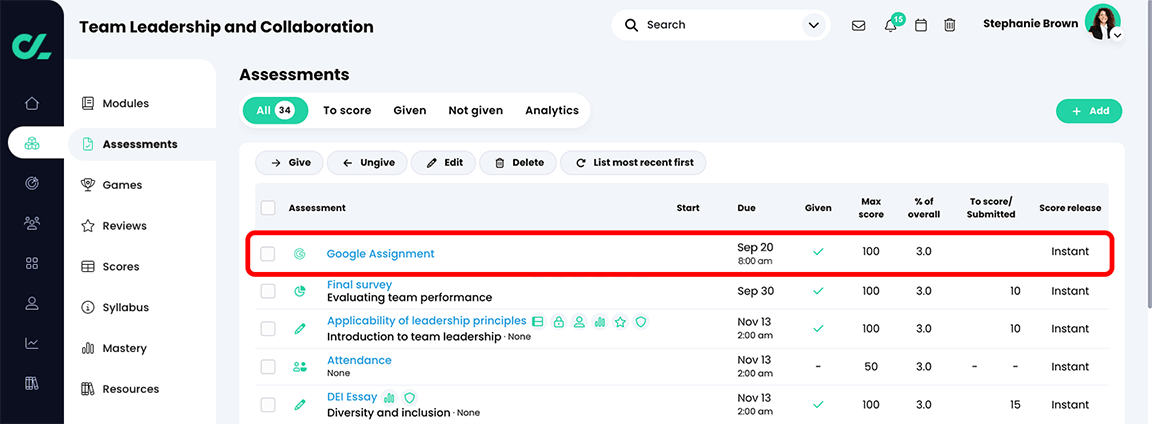Open the Analytics tab

click(x=552, y=111)
